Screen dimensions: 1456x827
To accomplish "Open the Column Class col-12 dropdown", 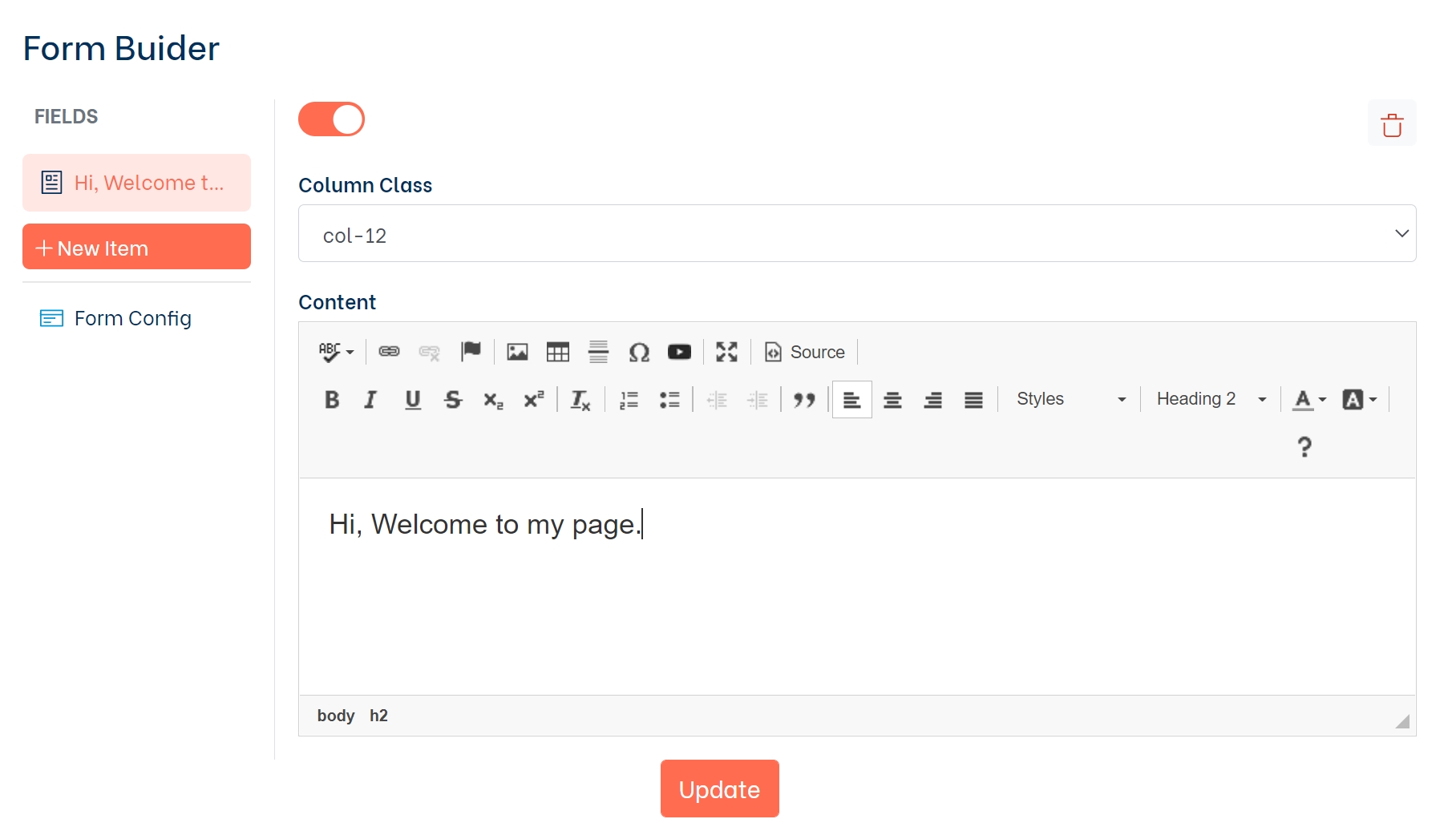I will click(856, 233).
